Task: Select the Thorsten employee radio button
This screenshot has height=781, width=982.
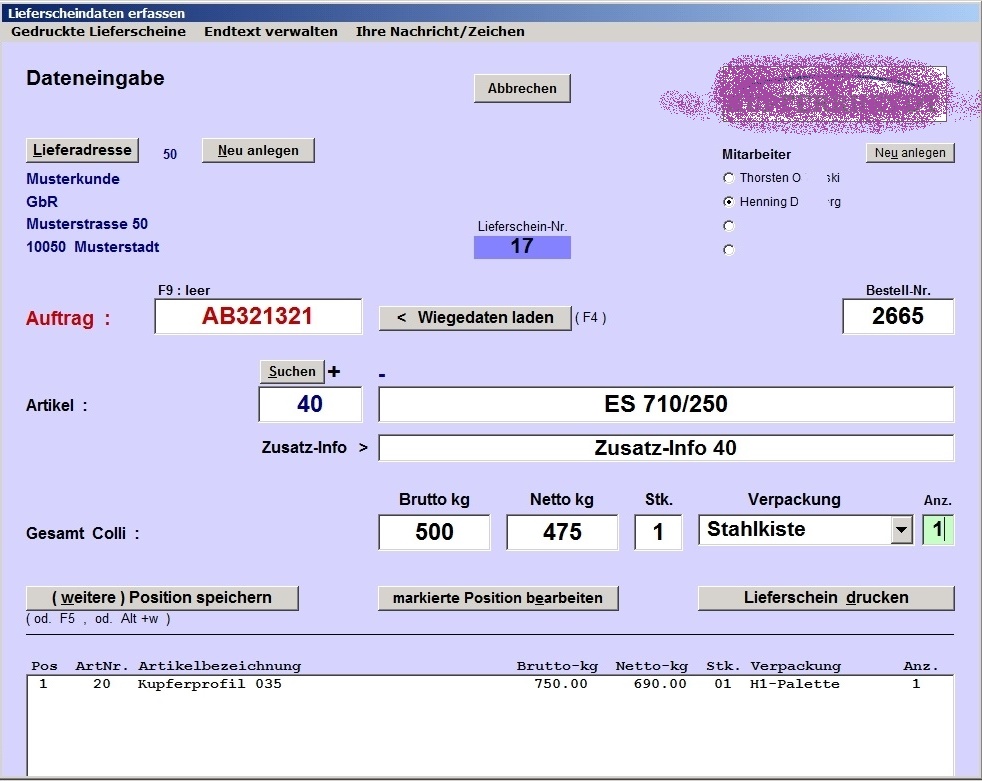Action: coord(728,178)
